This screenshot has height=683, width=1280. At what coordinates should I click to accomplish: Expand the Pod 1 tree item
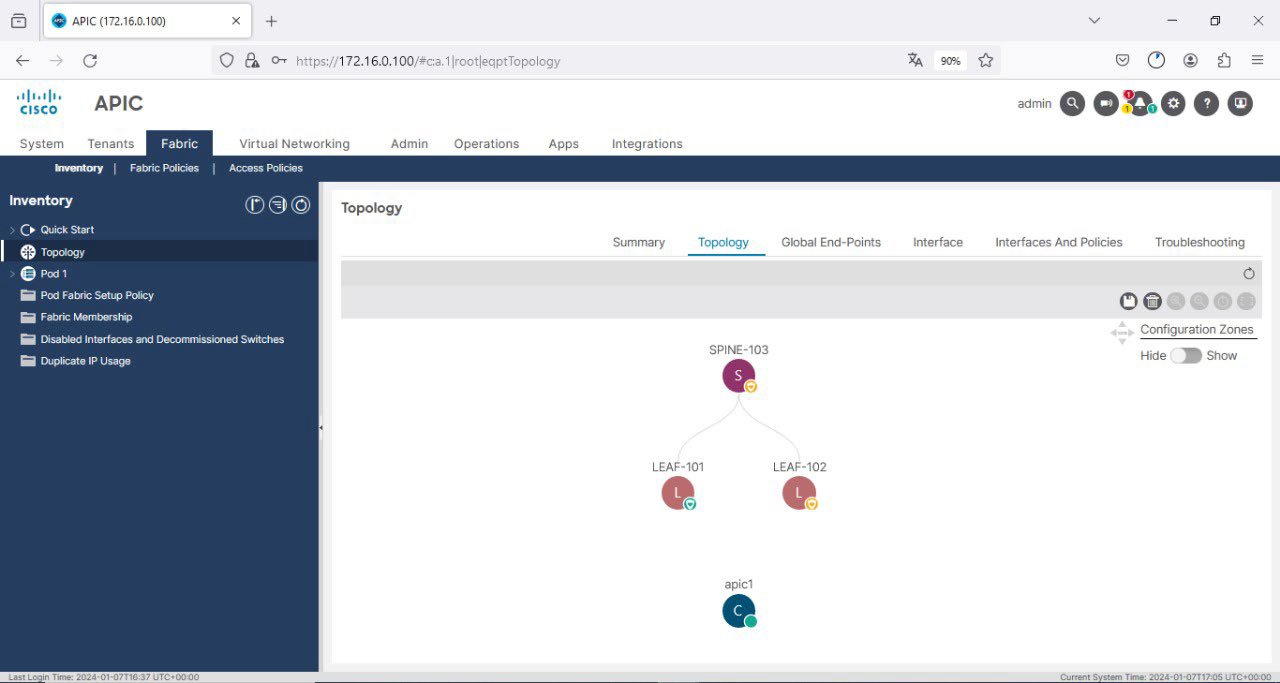[x=12, y=273]
